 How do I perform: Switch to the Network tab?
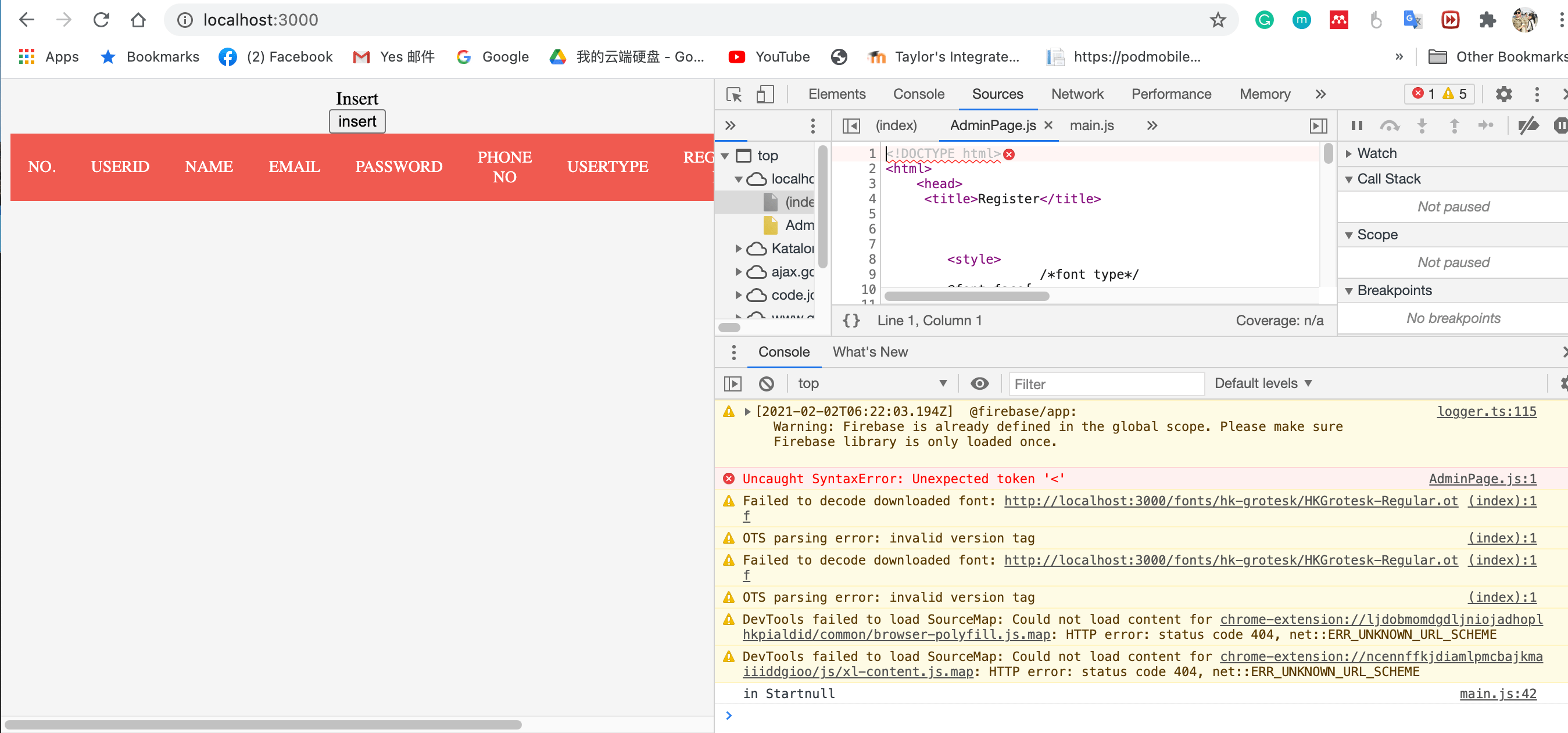(1077, 94)
